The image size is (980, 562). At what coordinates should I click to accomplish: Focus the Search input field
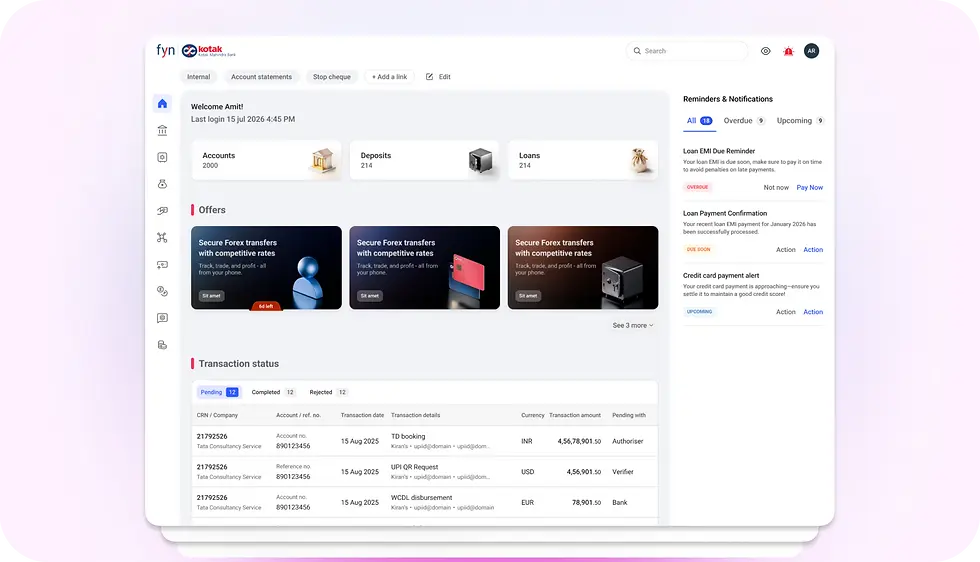pyautogui.click(x=687, y=51)
